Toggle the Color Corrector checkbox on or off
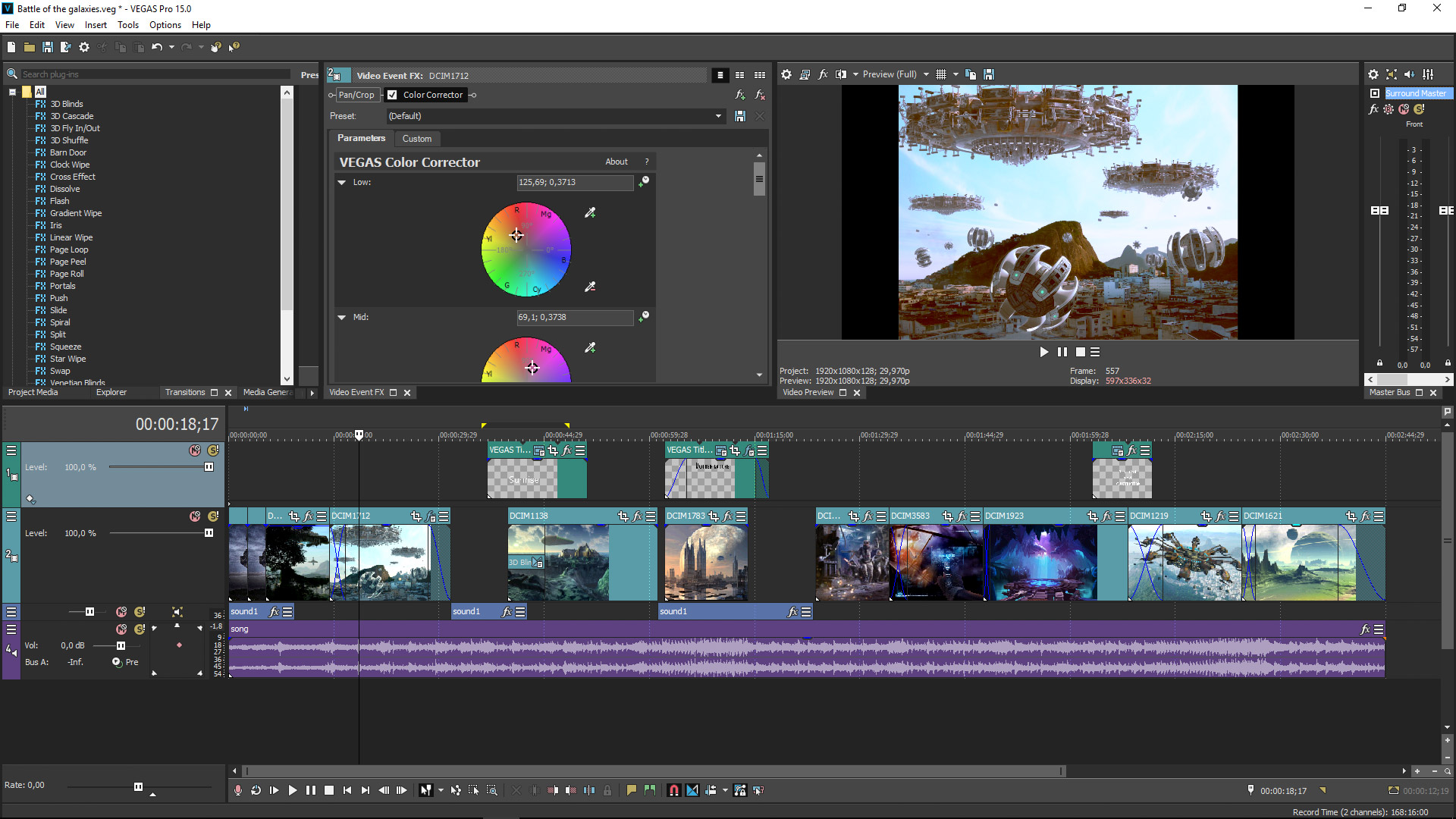 tap(393, 94)
